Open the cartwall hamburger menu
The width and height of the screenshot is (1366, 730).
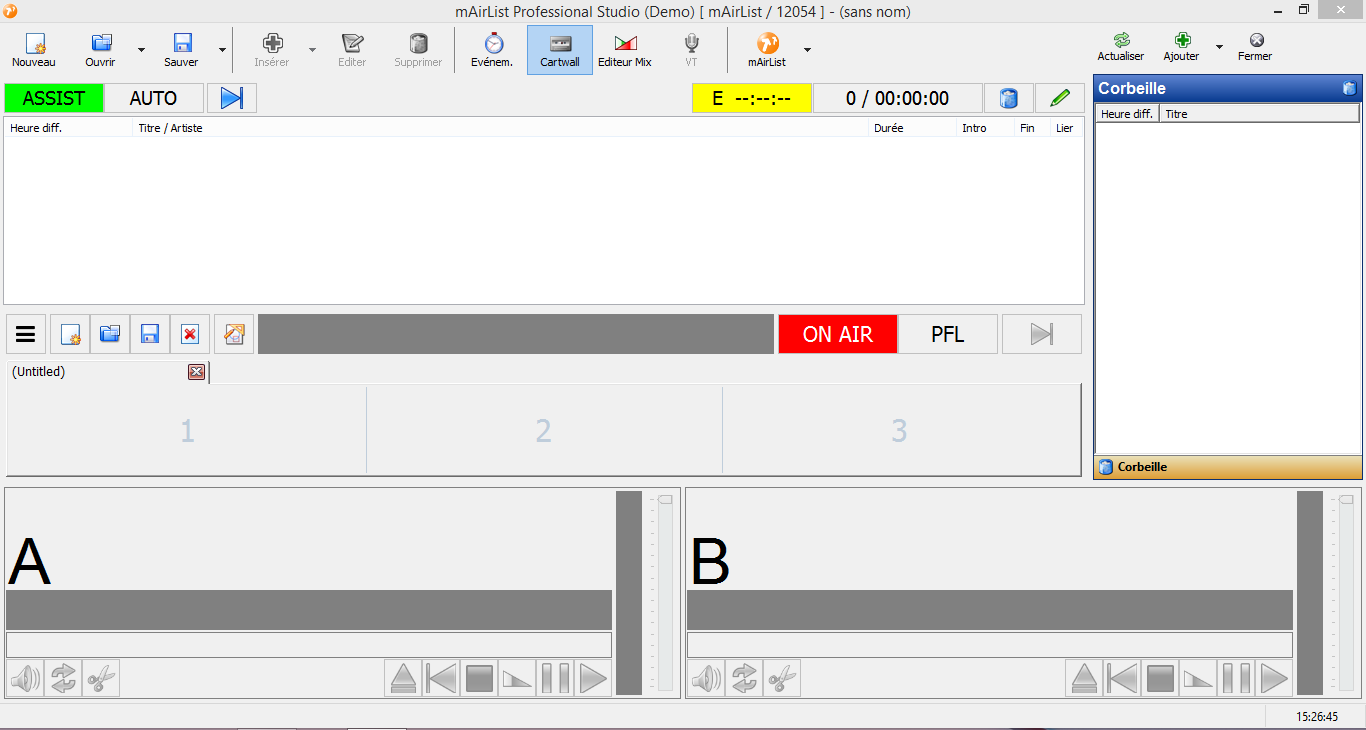[x=26, y=334]
